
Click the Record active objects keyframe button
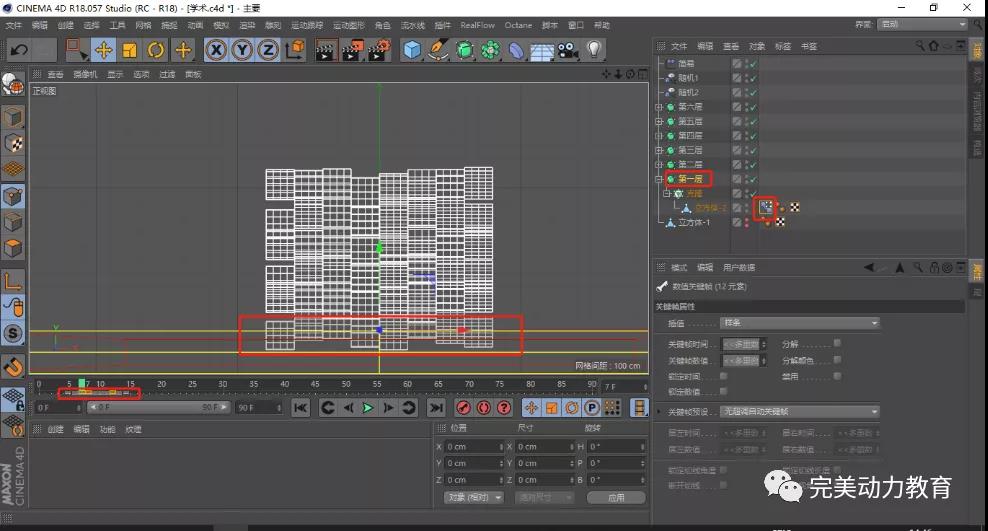pyautogui.click(x=464, y=408)
